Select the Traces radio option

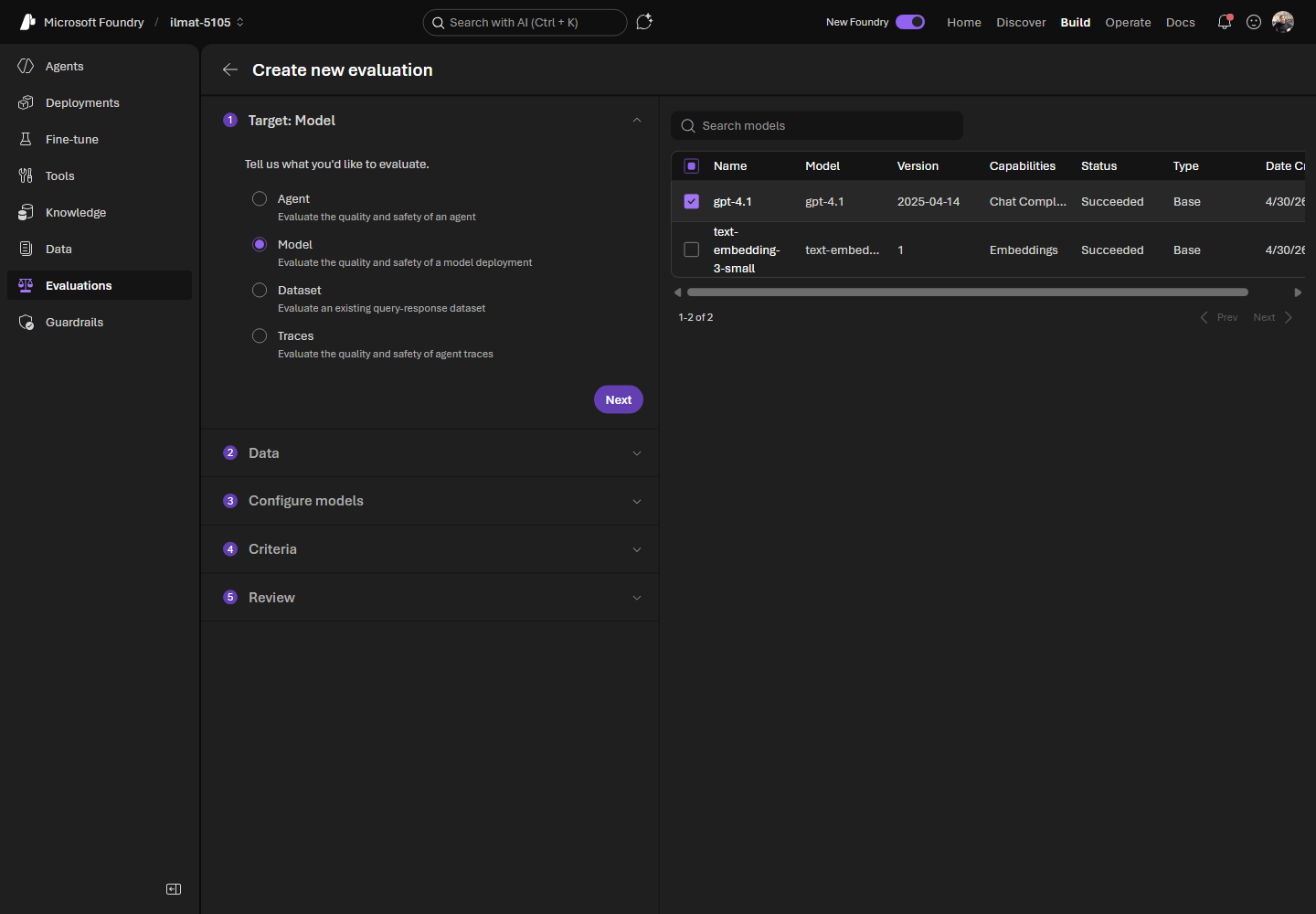260,335
